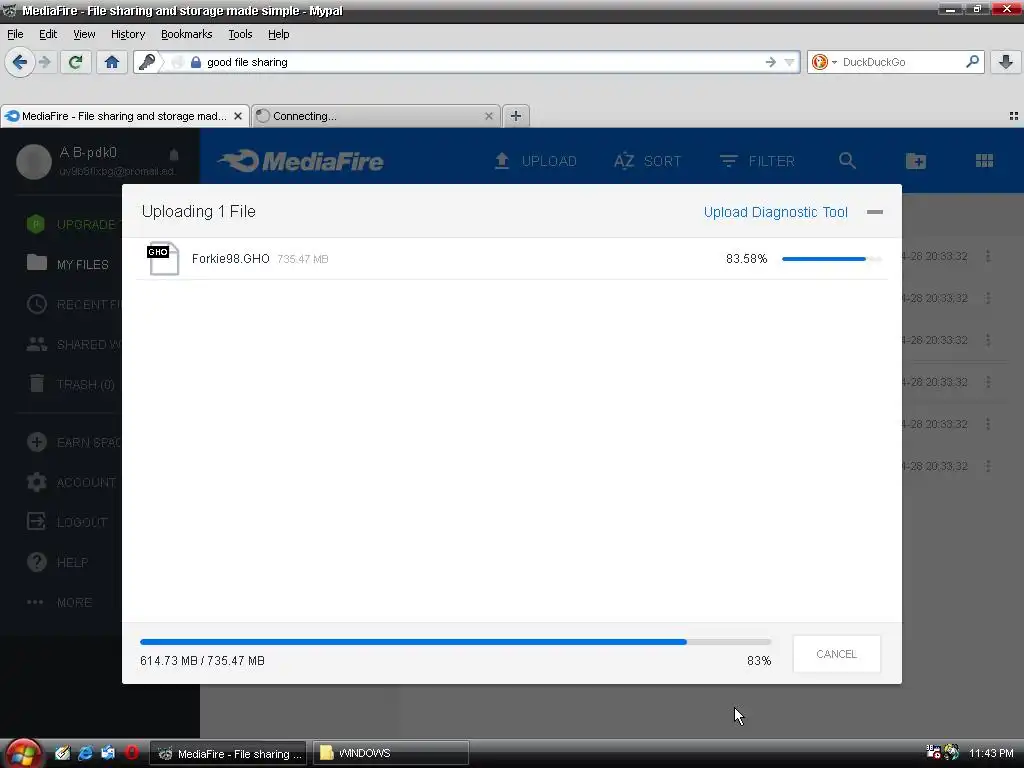Reload the current page
This screenshot has width=1024, height=768.
click(x=75, y=62)
